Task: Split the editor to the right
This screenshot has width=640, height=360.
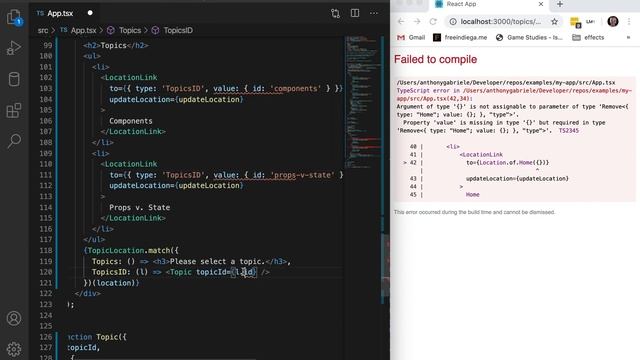Action: click(355, 13)
